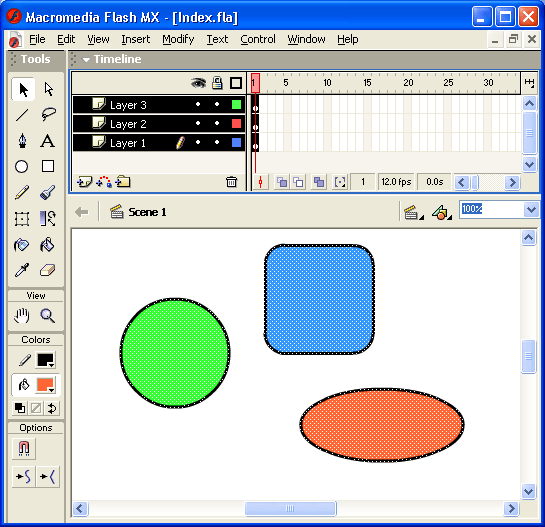
Task: Select the Oval tool
Action: (22, 167)
